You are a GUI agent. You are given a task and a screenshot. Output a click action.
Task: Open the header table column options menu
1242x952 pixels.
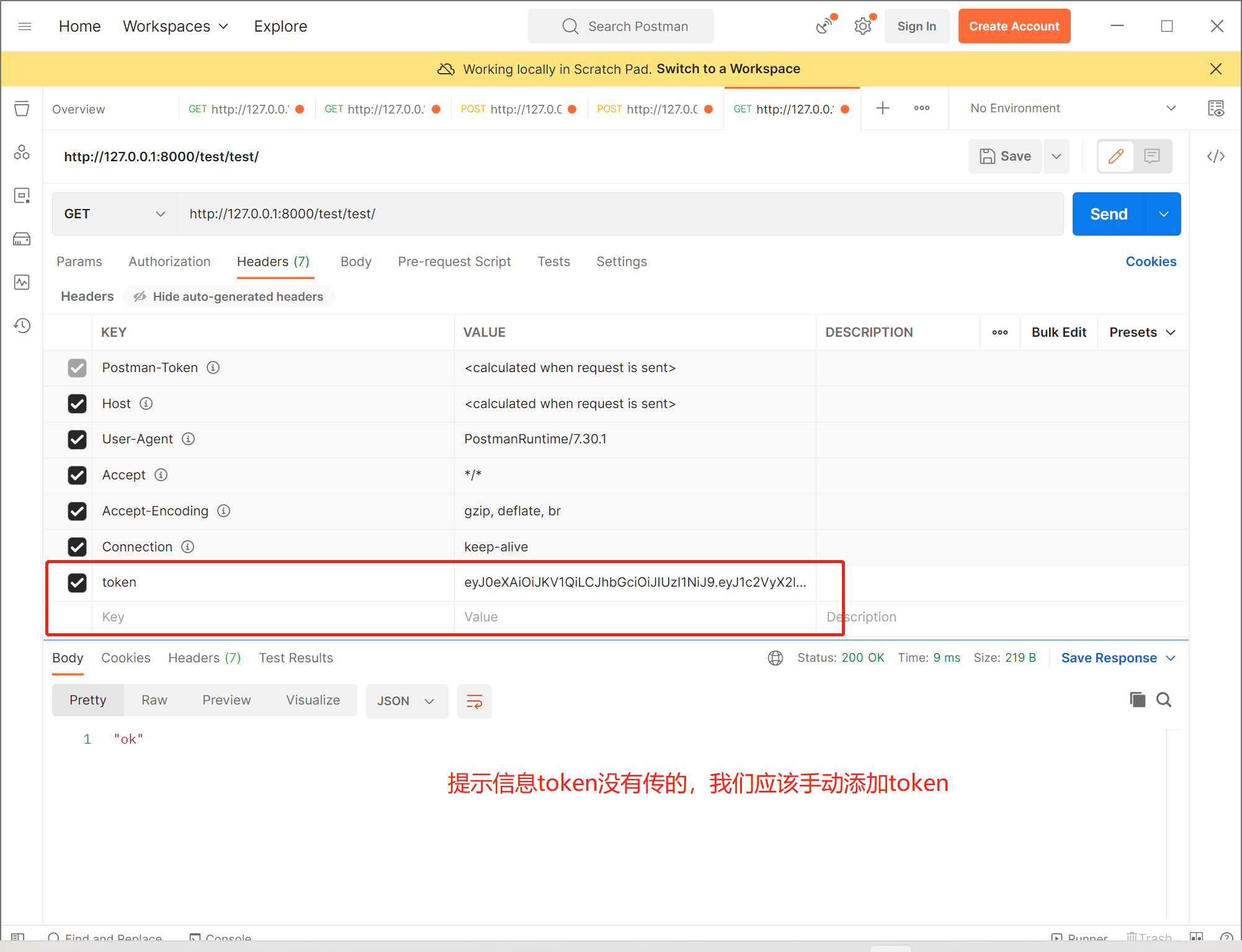1000,332
